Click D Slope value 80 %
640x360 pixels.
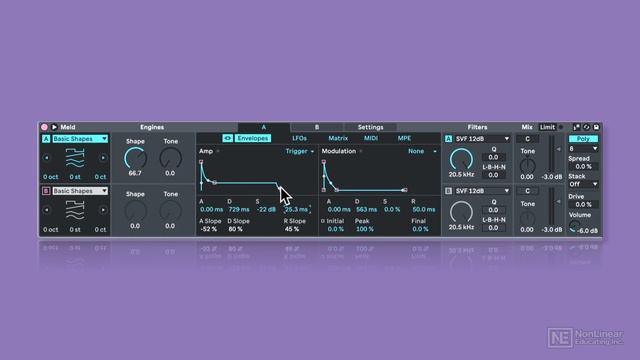click(x=235, y=229)
